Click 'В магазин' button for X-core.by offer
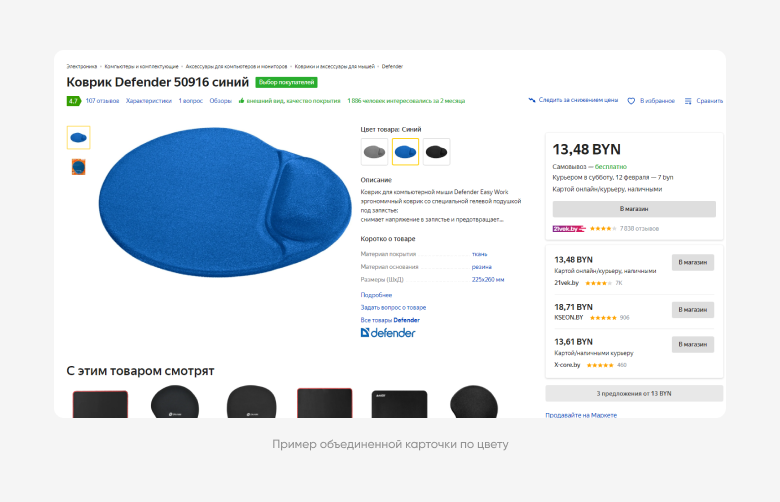The height and width of the screenshot is (502, 780). click(692, 344)
